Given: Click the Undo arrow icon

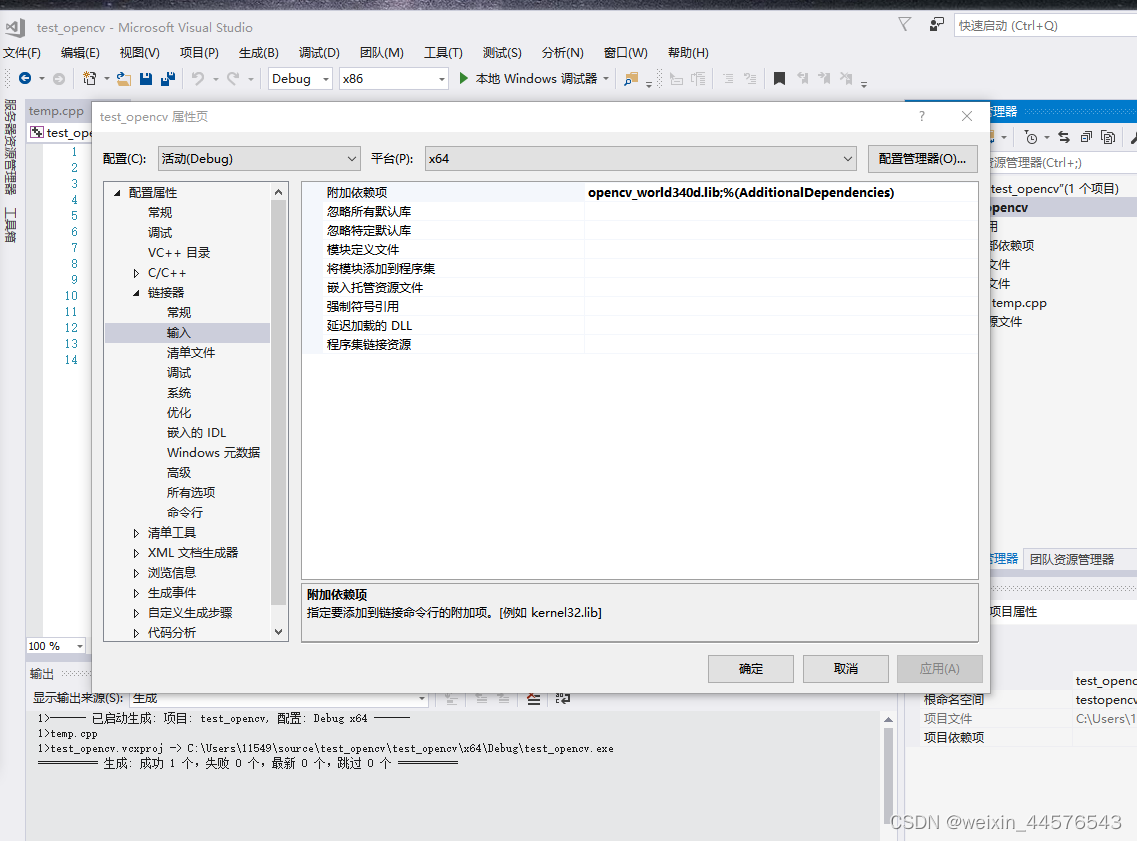Looking at the screenshot, I should click(x=197, y=78).
